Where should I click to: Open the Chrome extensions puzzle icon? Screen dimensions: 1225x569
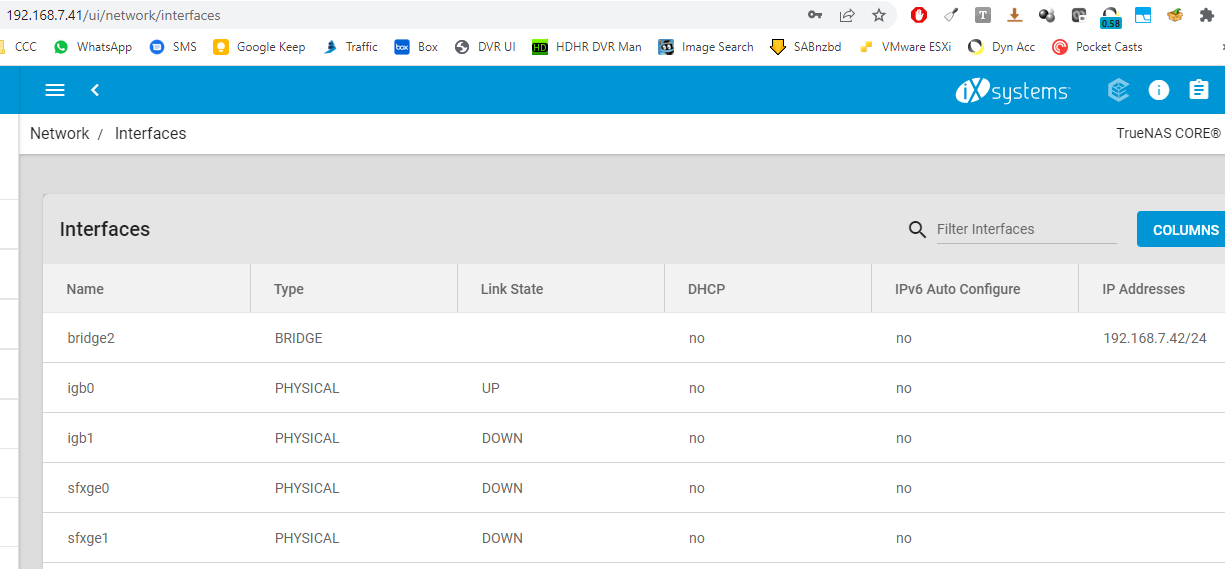point(1207,15)
